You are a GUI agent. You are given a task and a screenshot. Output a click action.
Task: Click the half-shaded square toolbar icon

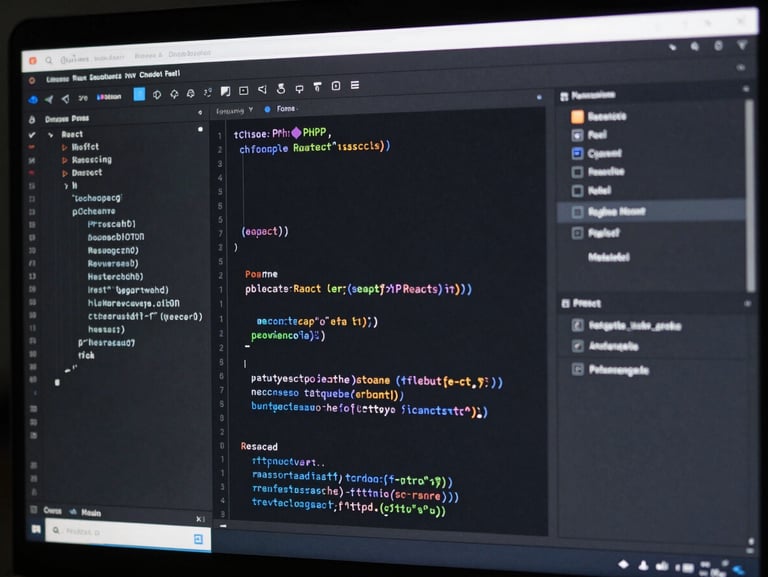point(225,91)
